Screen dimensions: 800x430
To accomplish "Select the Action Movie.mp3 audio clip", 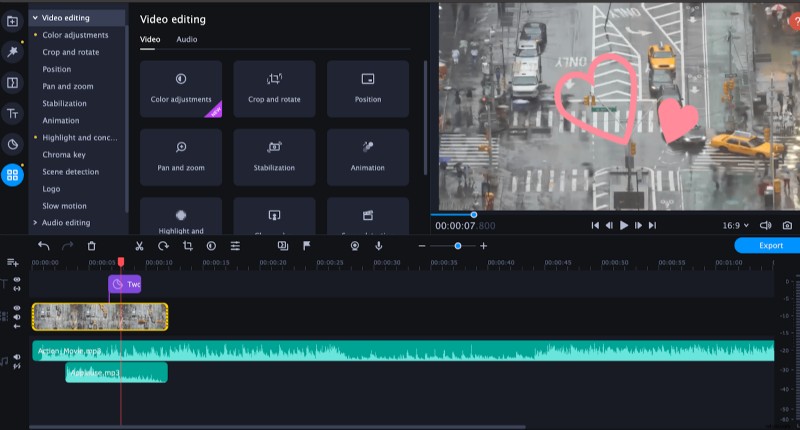I will (x=403, y=351).
